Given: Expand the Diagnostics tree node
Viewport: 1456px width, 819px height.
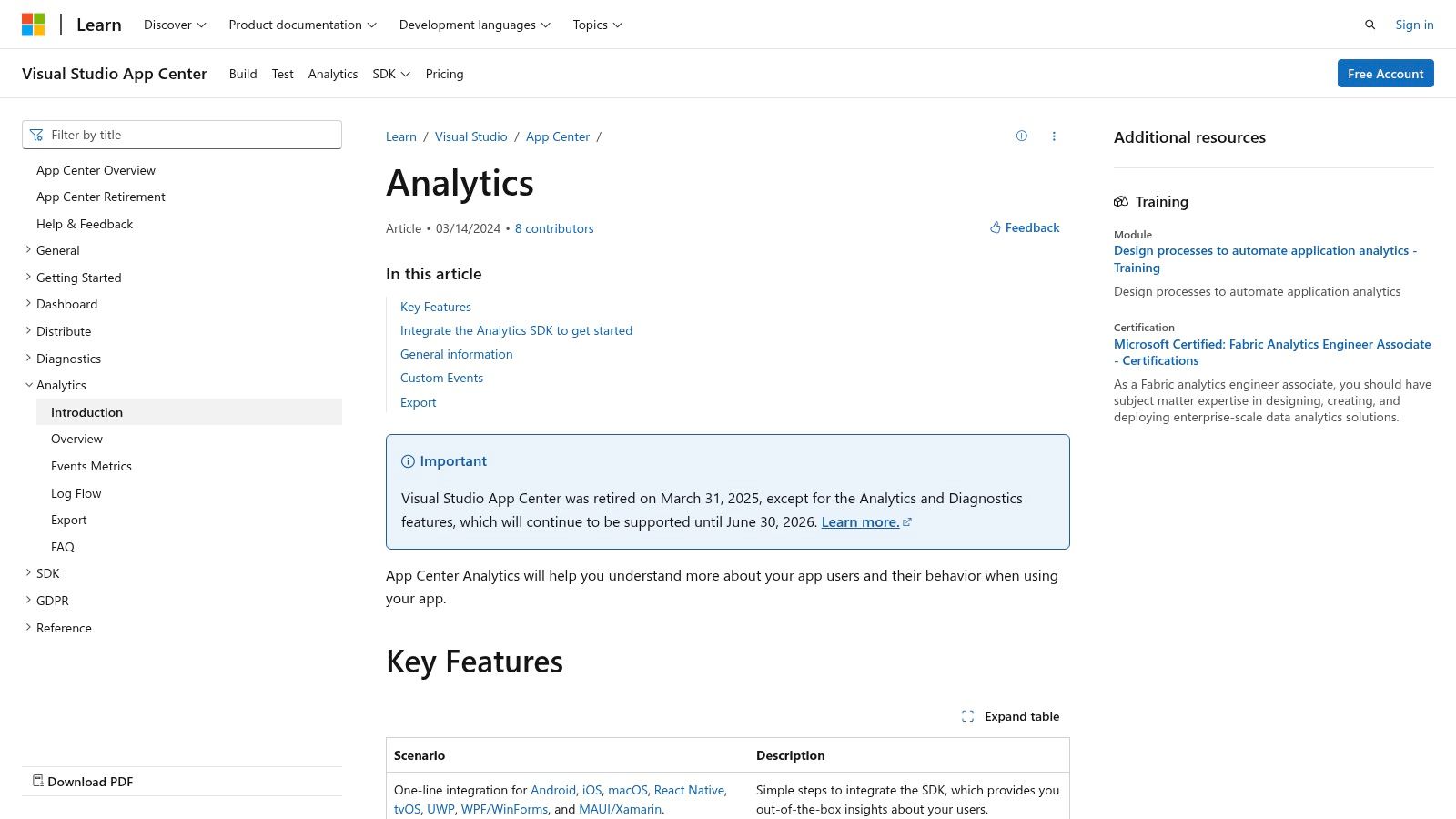Looking at the screenshot, I should click(28, 359).
